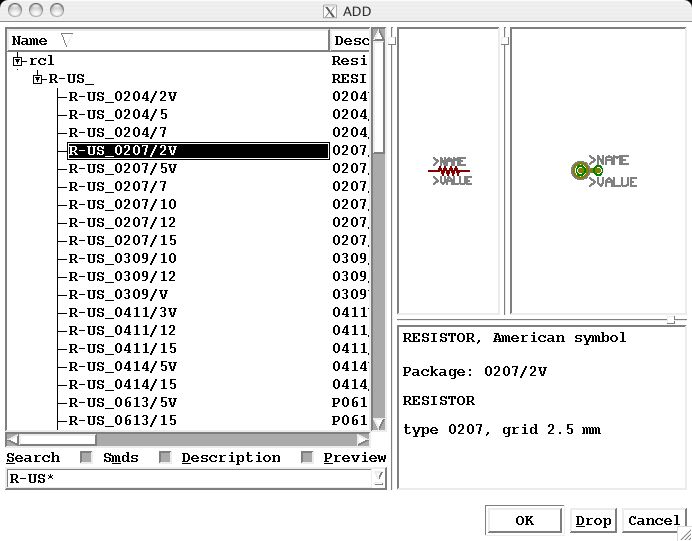Screen dimensions: 692x541
Task: Select R-US_0204/7 in the device list
Action: (x=117, y=133)
